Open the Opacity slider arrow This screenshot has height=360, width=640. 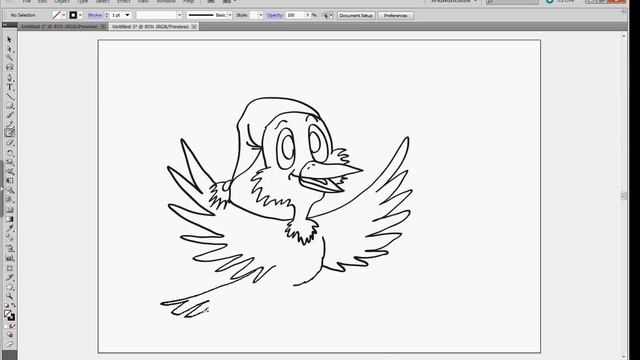tap(308, 15)
